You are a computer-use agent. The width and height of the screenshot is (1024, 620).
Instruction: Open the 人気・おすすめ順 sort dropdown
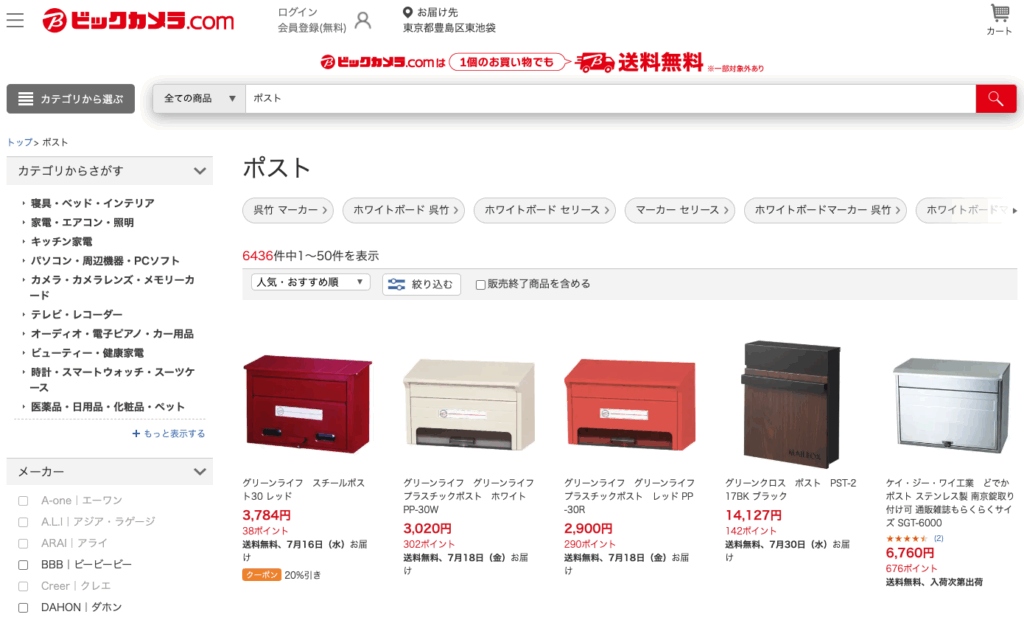311,282
